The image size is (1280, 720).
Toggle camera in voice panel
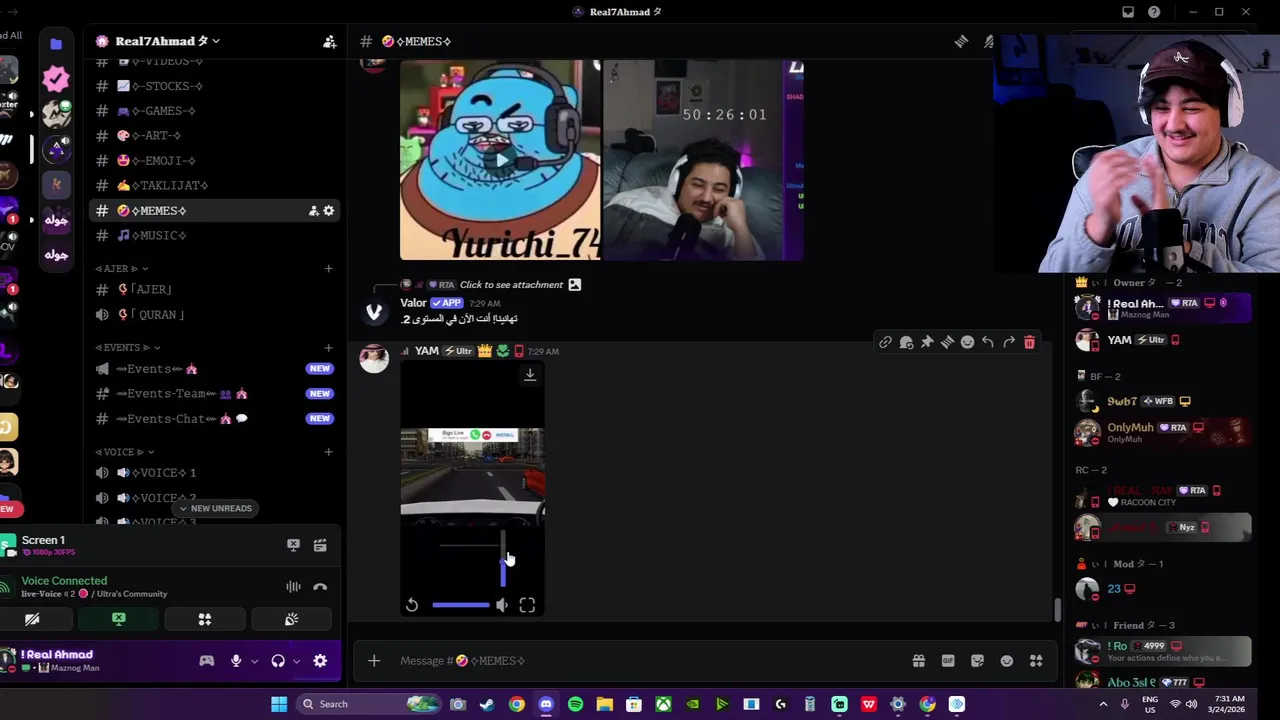point(32,619)
